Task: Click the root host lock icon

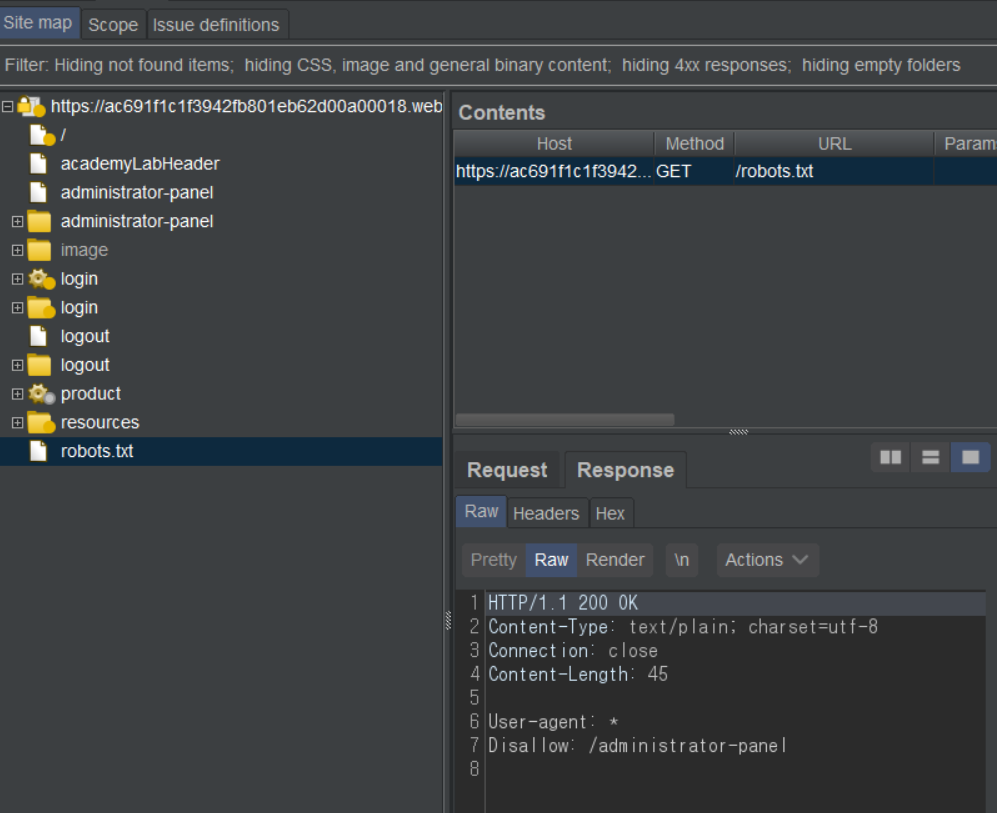Action: [x=31, y=106]
